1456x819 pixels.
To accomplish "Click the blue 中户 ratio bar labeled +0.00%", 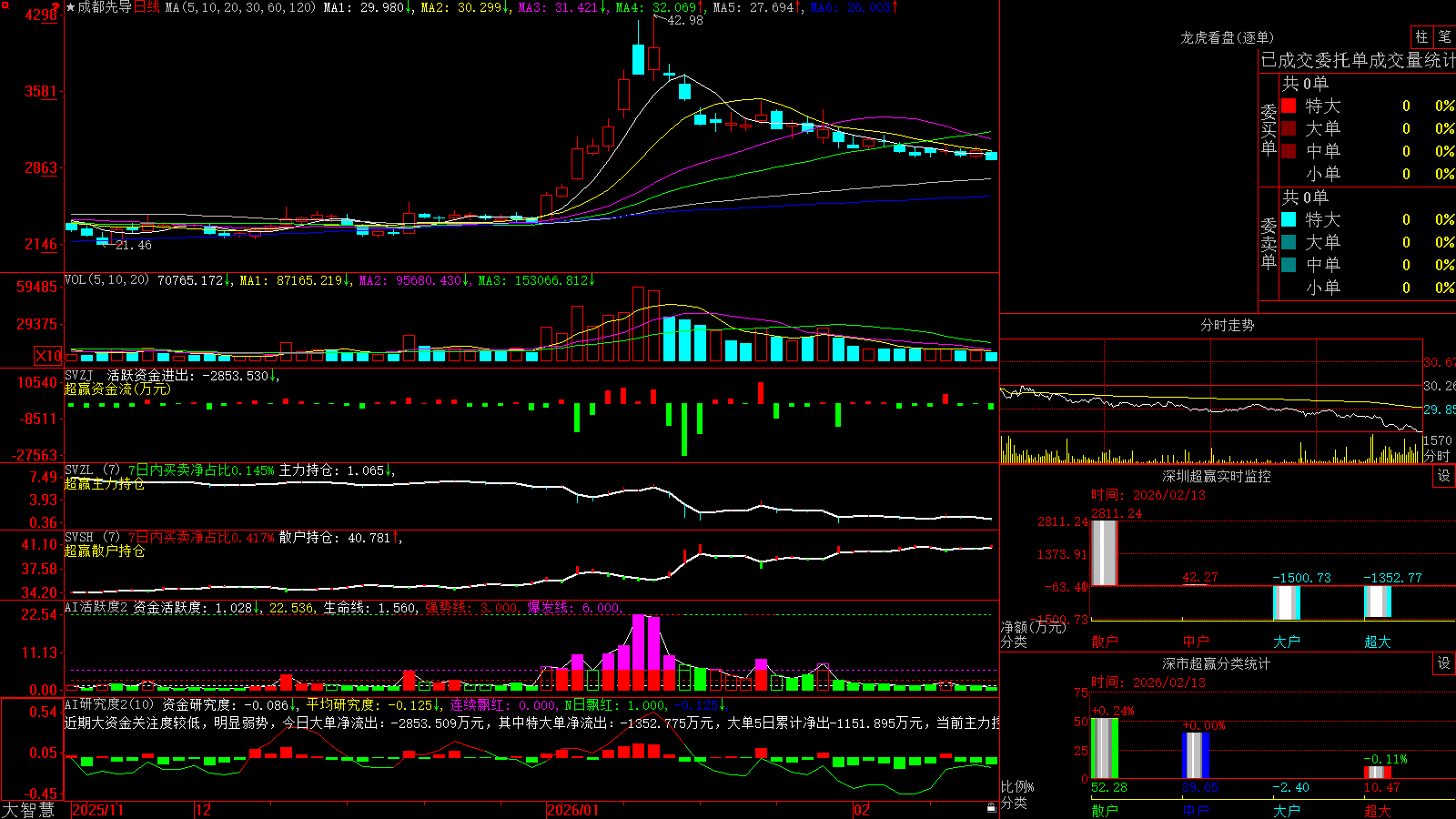I will pos(1196,755).
